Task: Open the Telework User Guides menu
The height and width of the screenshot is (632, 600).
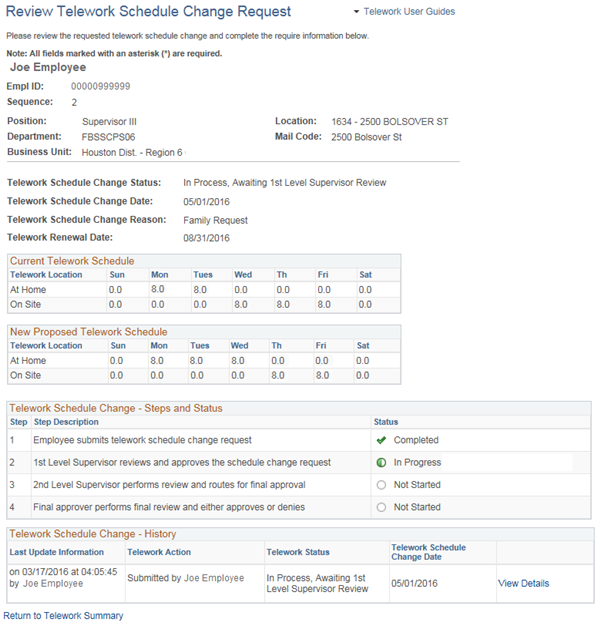Action: (x=410, y=12)
